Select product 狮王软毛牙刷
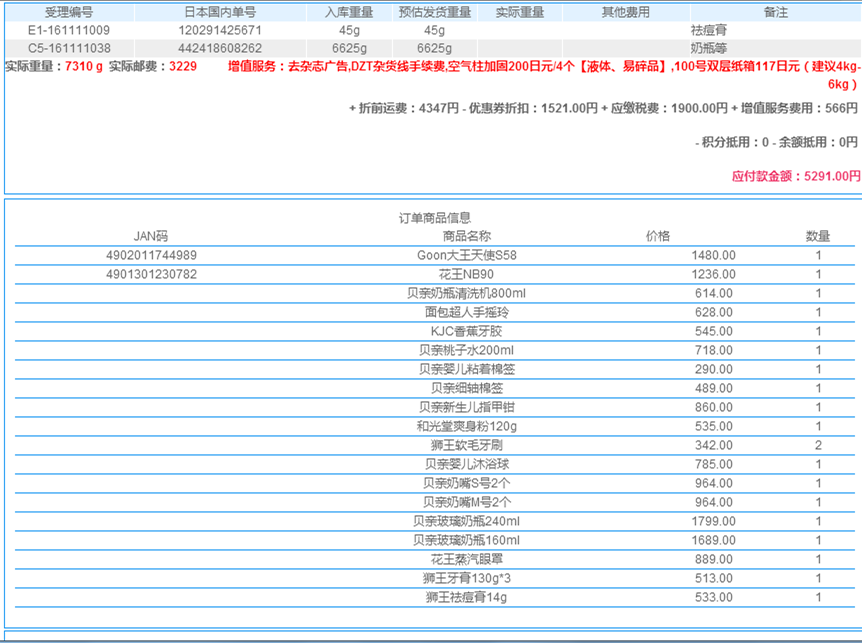Screen dimensions: 862x643 click(x=467, y=445)
